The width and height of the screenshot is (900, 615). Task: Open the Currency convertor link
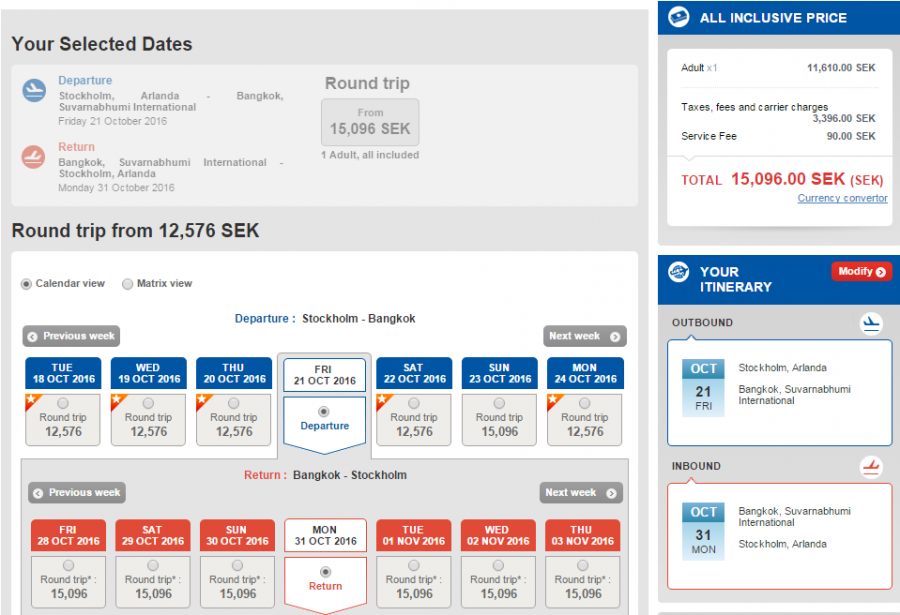(x=842, y=198)
